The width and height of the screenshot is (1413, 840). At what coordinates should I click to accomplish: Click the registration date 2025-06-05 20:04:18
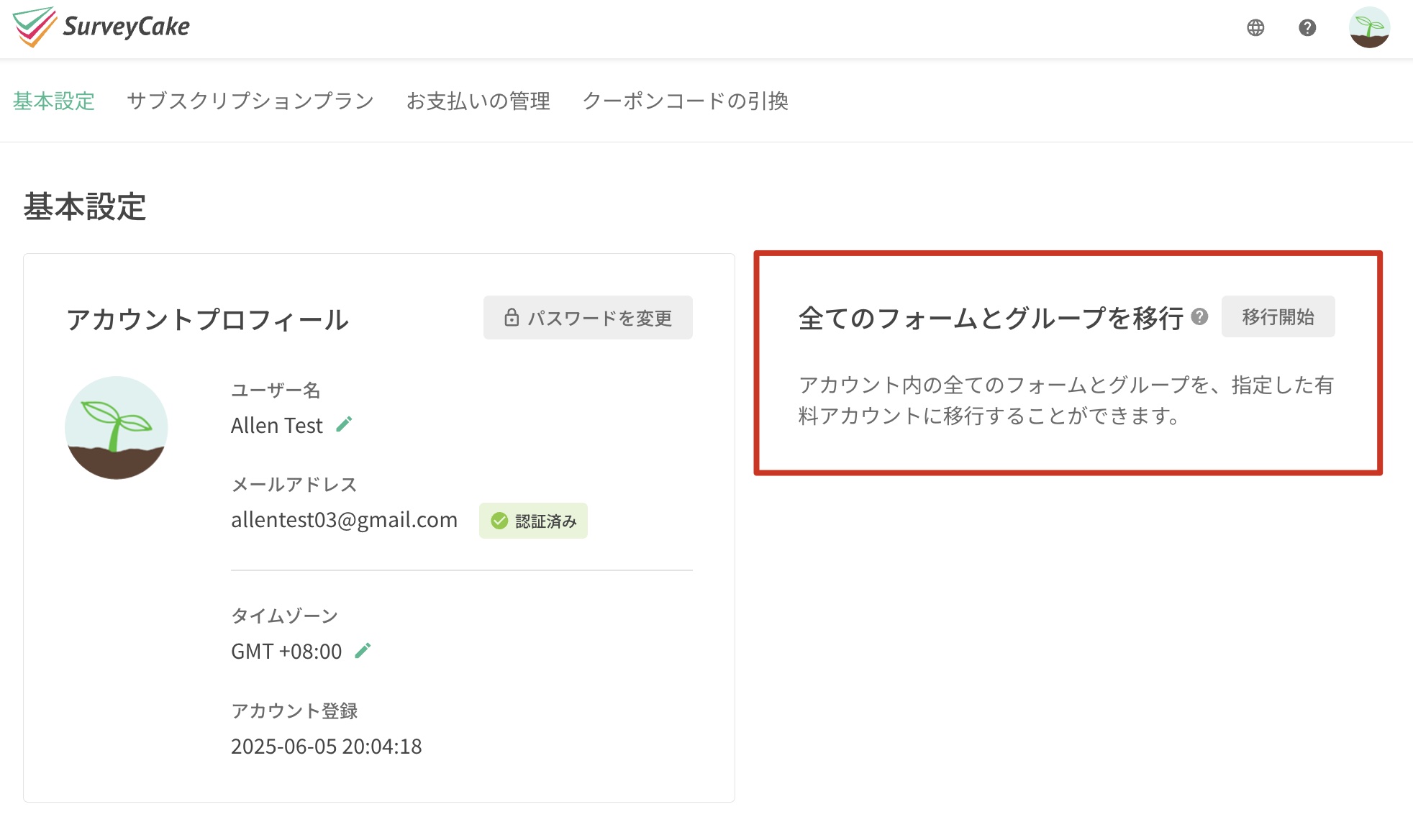click(x=326, y=746)
